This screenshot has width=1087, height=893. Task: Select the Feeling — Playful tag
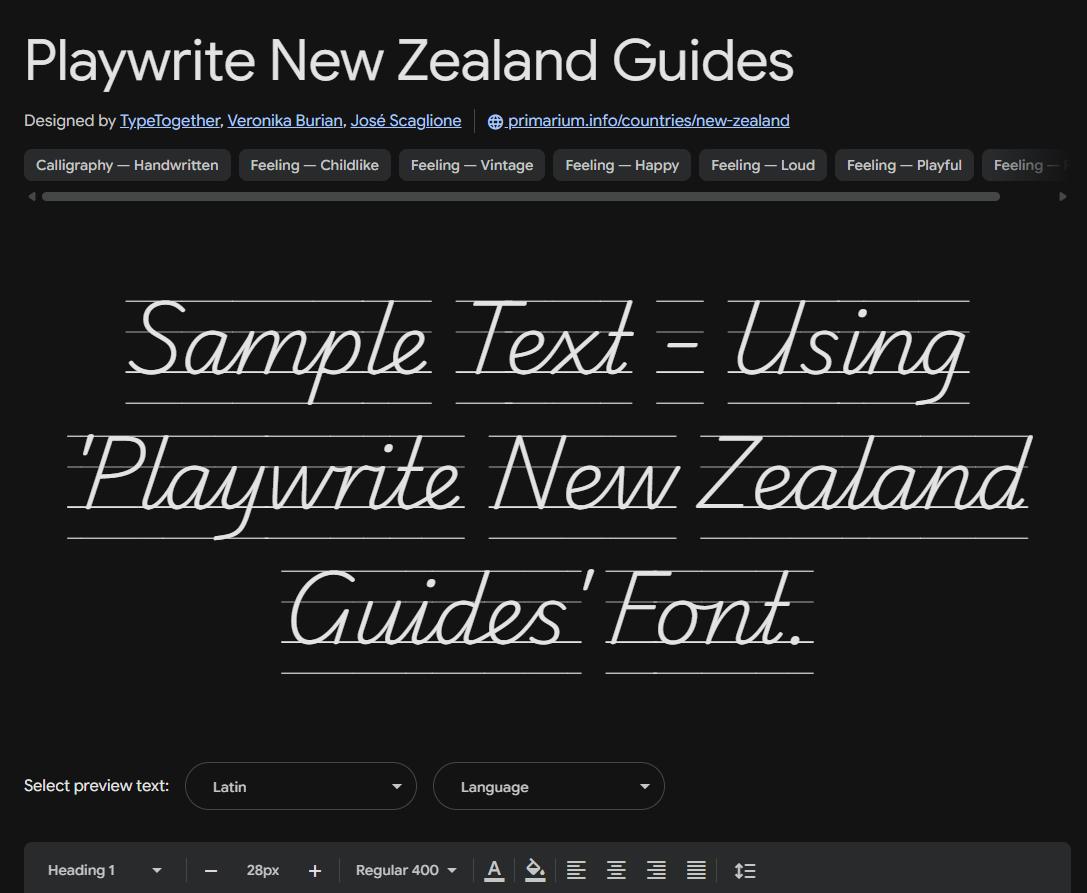click(904, 165)
